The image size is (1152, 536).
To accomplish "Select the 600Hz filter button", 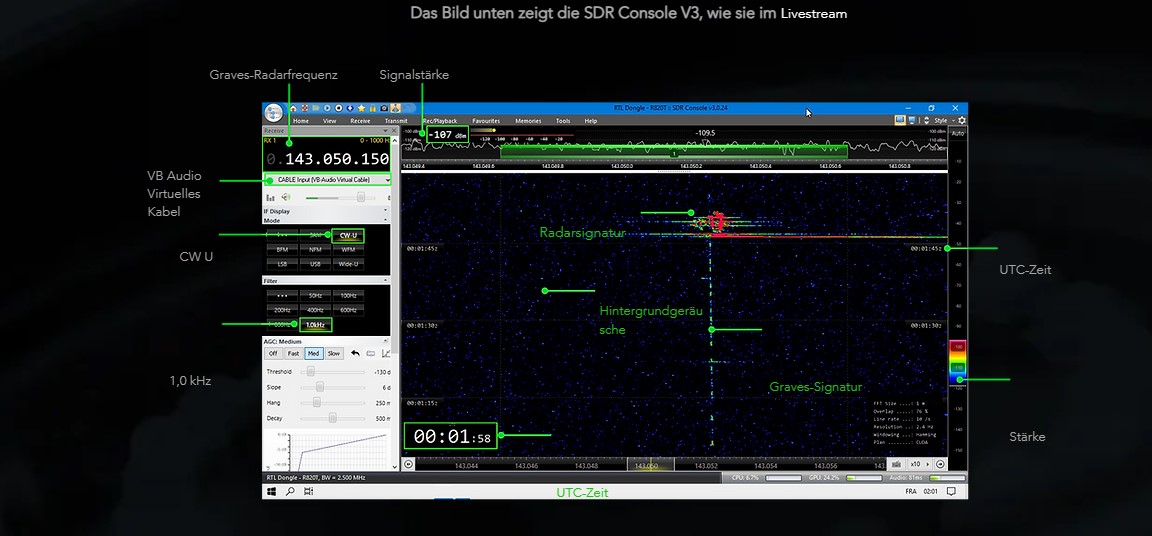I will click(348, 310).
